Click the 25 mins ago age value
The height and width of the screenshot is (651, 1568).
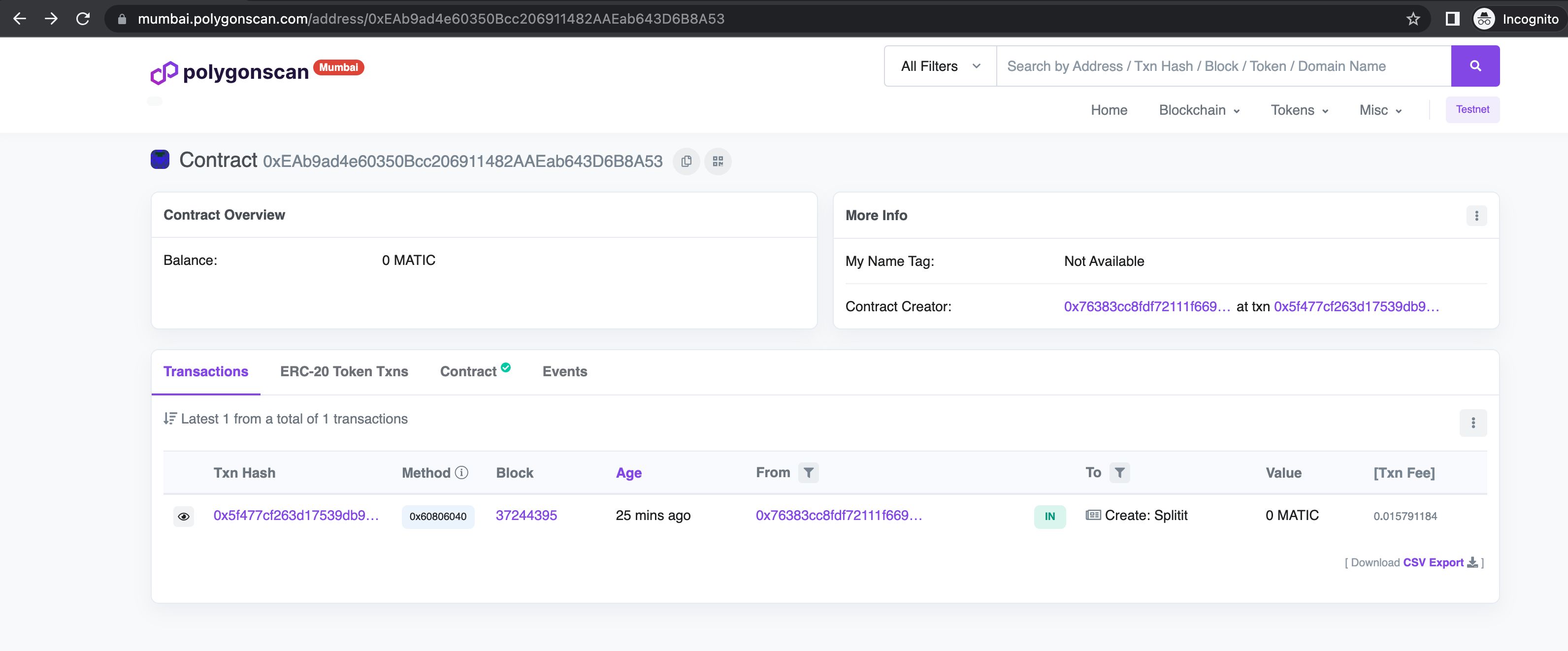(653, 515)
